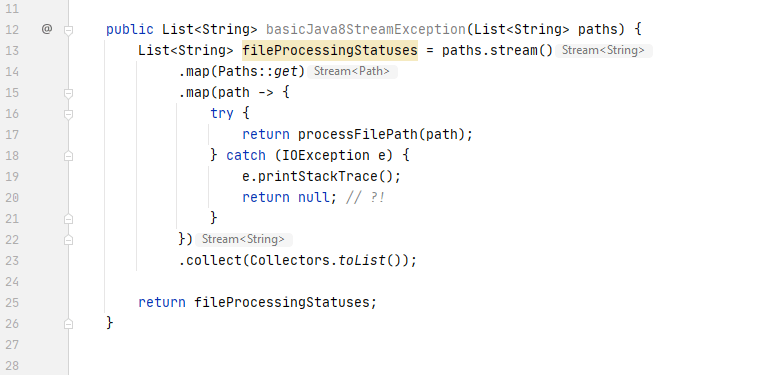
Task: Click the basicJava8StreamException method name
Action: pos(366,29)
